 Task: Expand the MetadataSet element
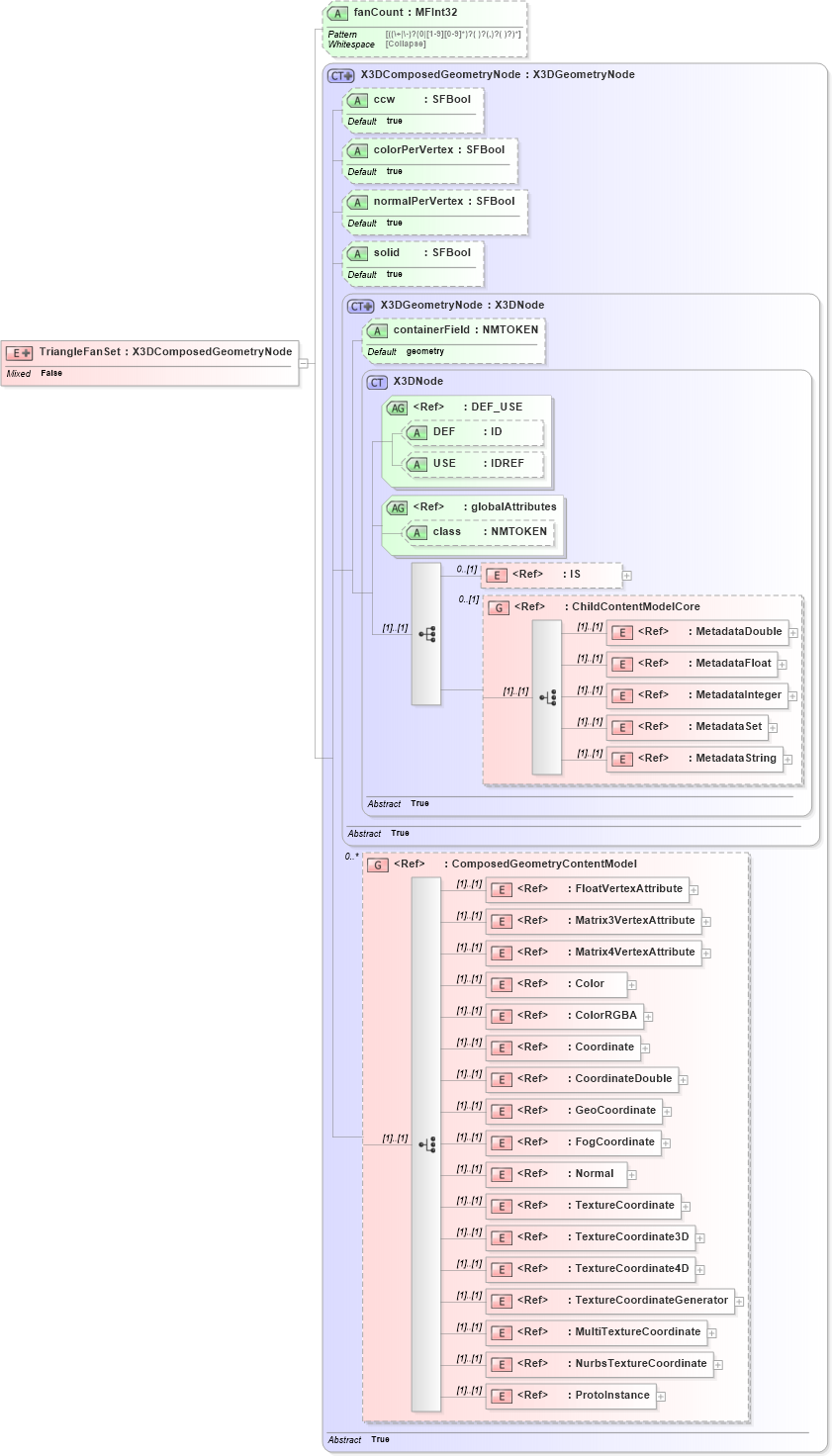(x=774, y=728)
